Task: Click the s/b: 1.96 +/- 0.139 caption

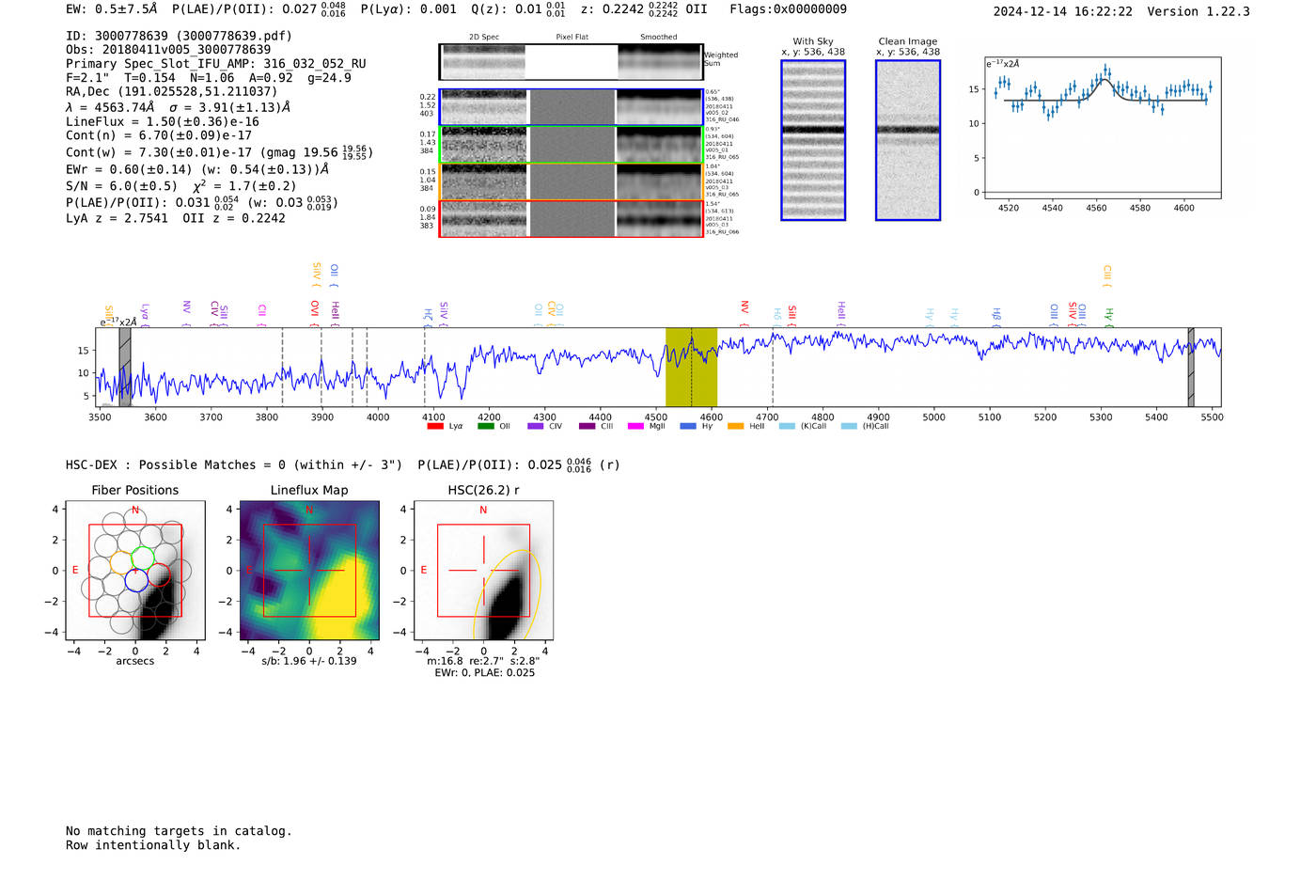Action: [x=309, y=661]
